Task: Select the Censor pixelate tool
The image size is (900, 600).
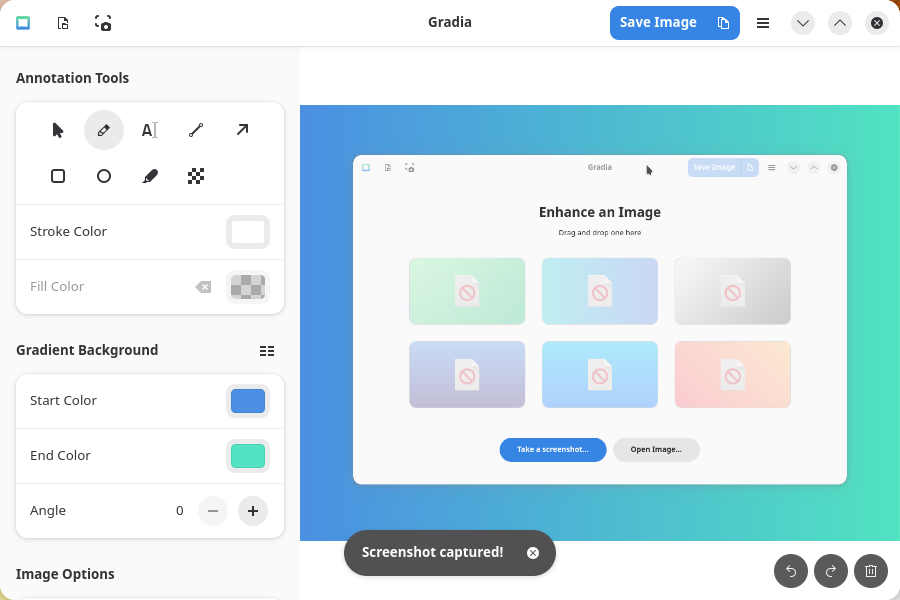Action: [196, 176]
